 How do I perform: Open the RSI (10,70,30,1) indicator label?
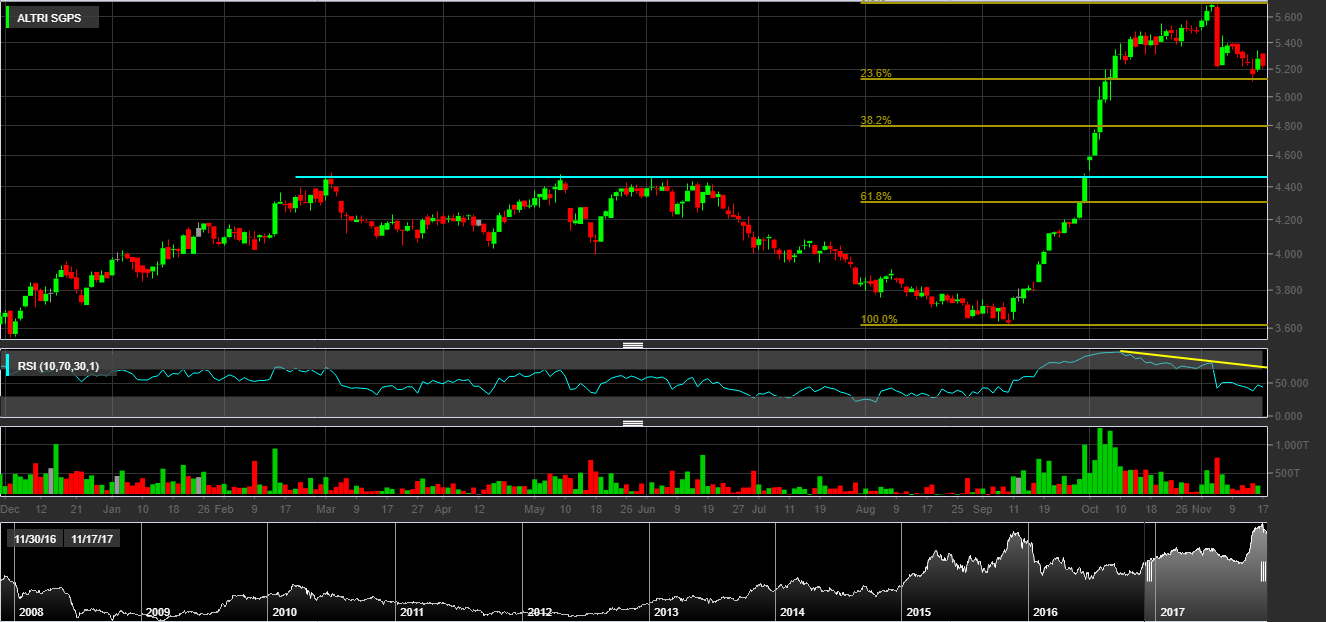pos(58,366)
